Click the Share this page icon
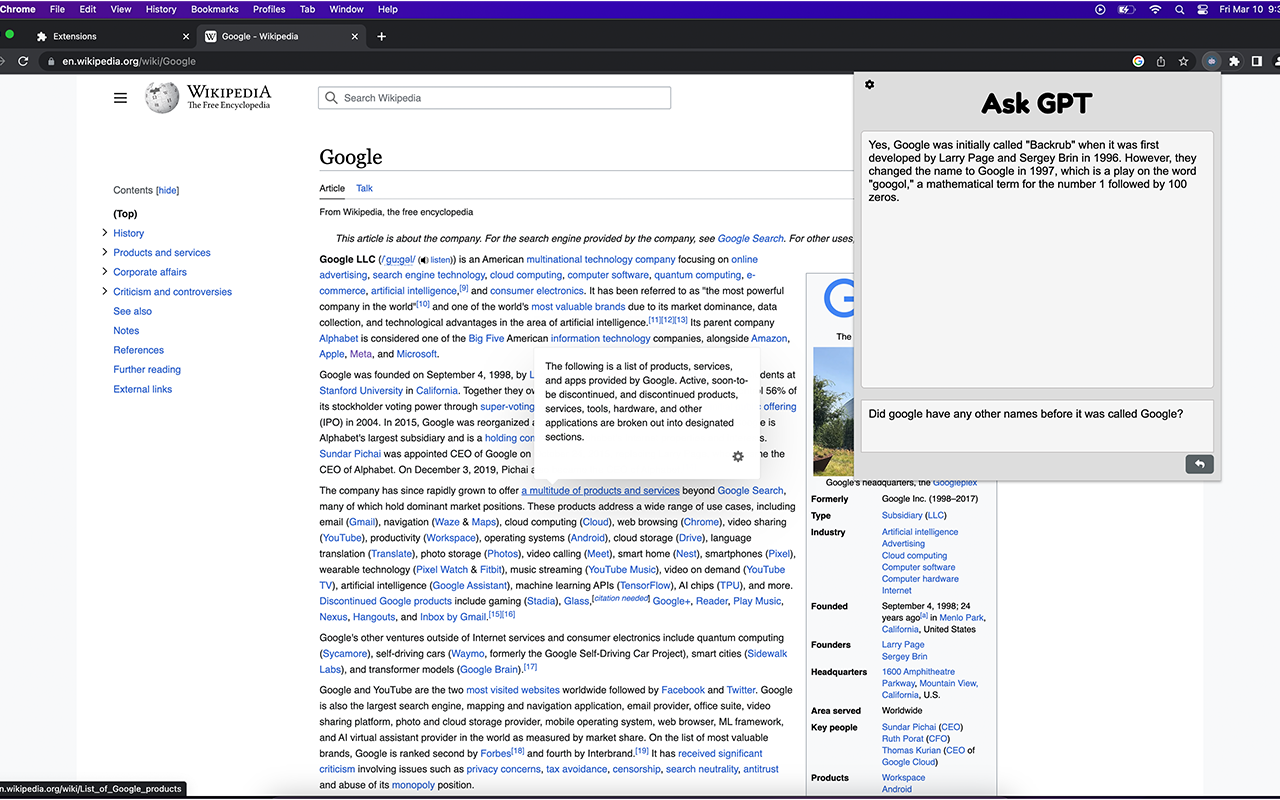Image resolution: width=1280 pixels, height=800 pixels. pos(1161,61)
